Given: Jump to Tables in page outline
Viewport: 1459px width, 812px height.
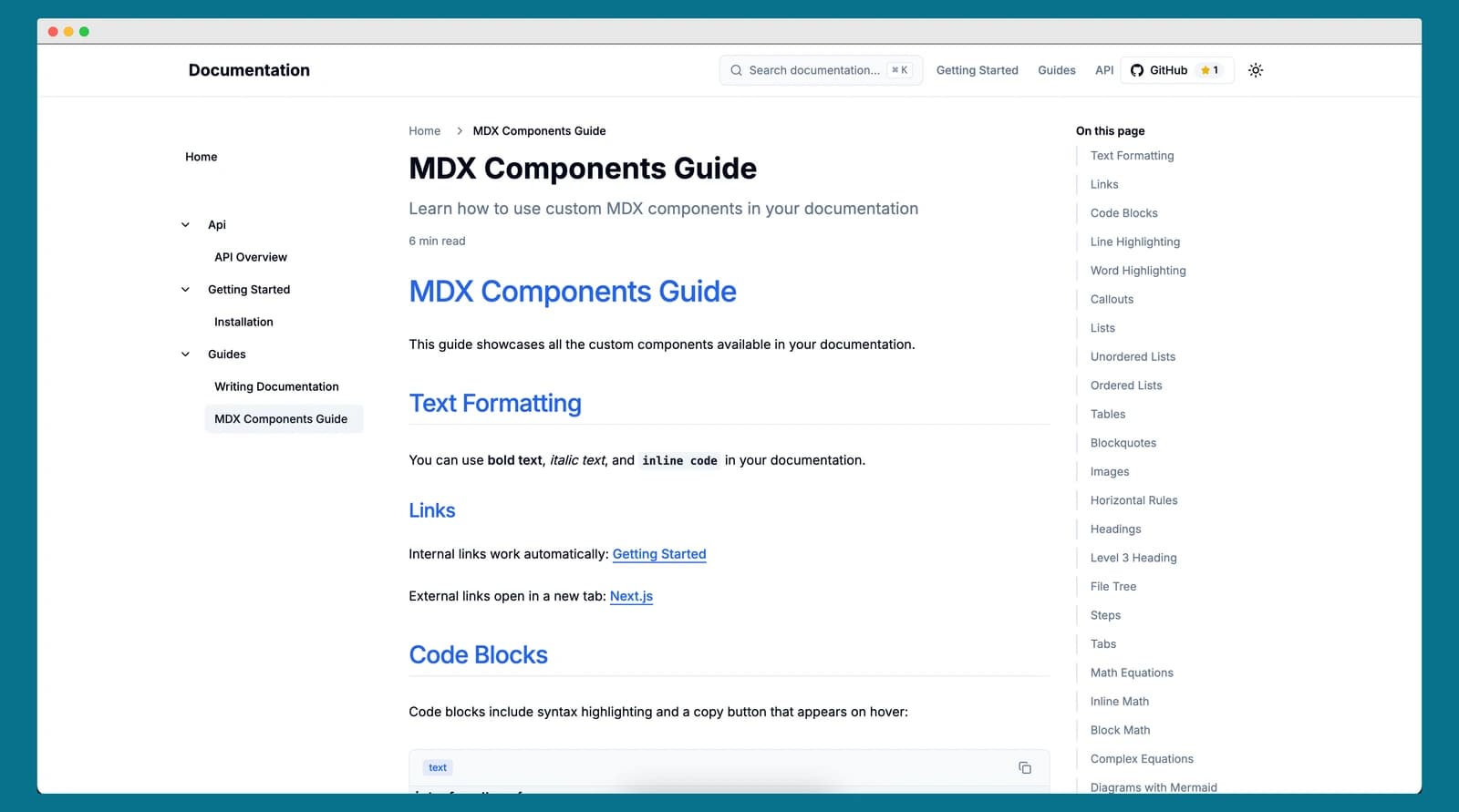Looking at the screenshot, I should pyautogui.click(x=1108, y=414).
